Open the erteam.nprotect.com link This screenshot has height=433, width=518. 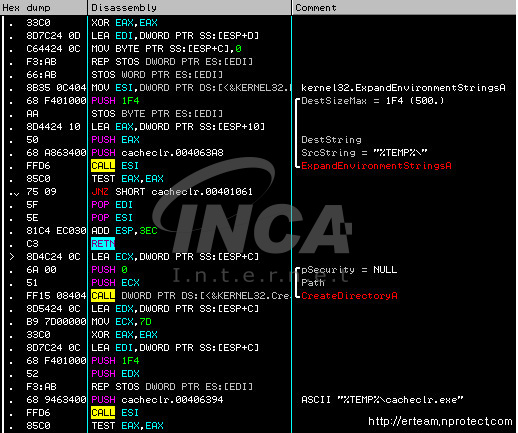click(440, 422)
